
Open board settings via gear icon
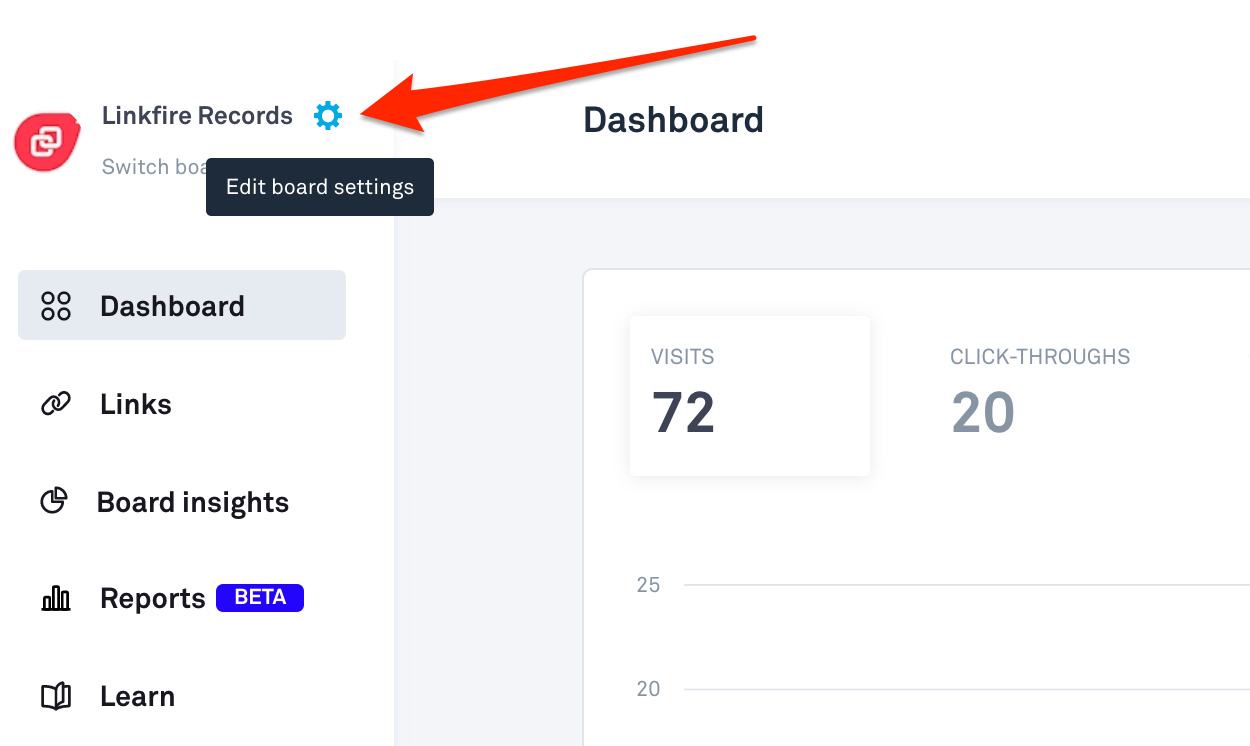tap(328, 116)
